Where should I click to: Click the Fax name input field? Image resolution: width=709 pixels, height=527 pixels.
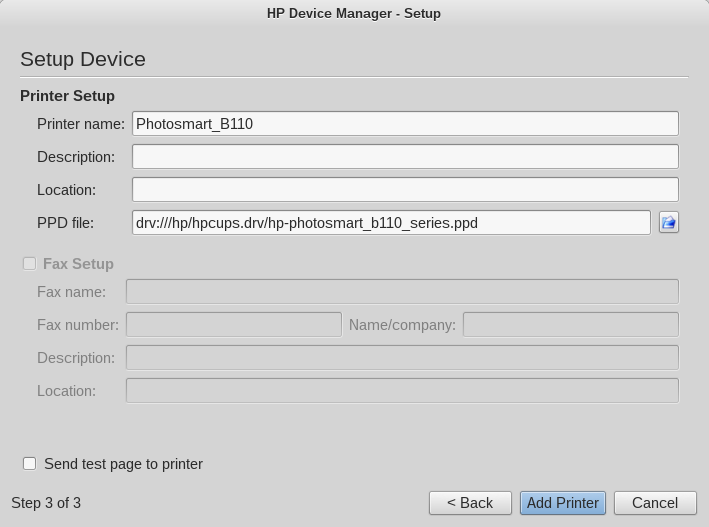click(402, 292)
